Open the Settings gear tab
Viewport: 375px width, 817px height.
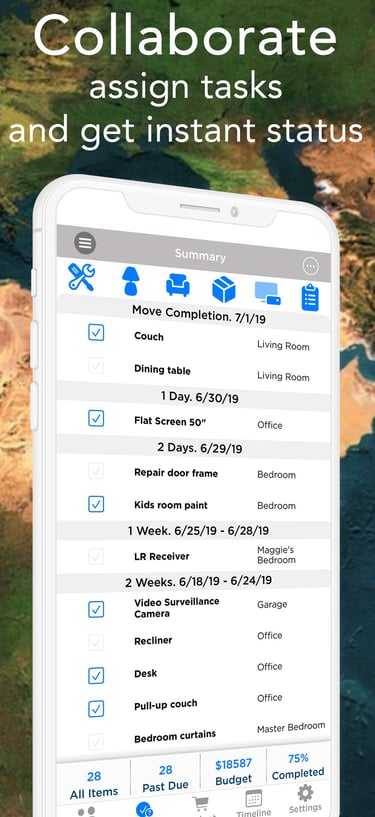[305, 799]
